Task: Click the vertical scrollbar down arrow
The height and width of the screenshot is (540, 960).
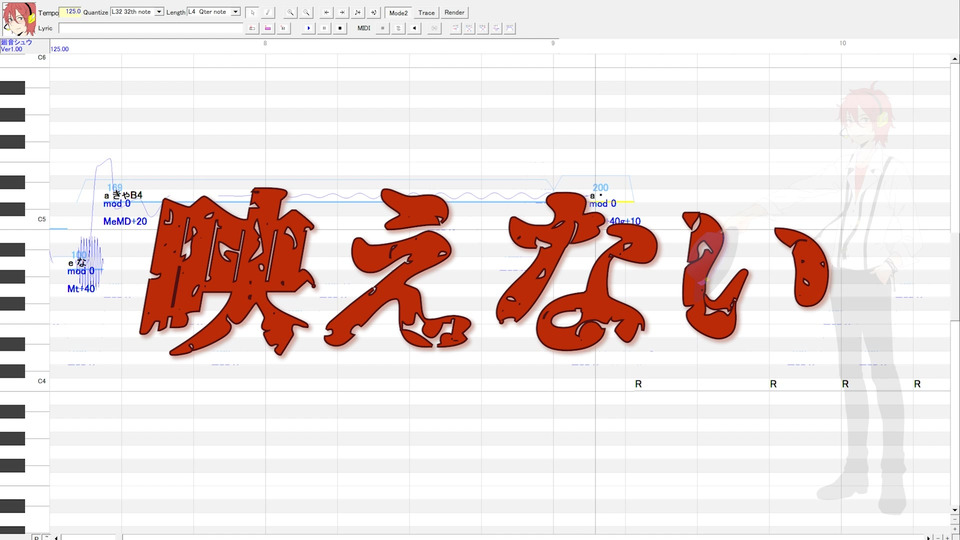Action: [x=954, y=509]
